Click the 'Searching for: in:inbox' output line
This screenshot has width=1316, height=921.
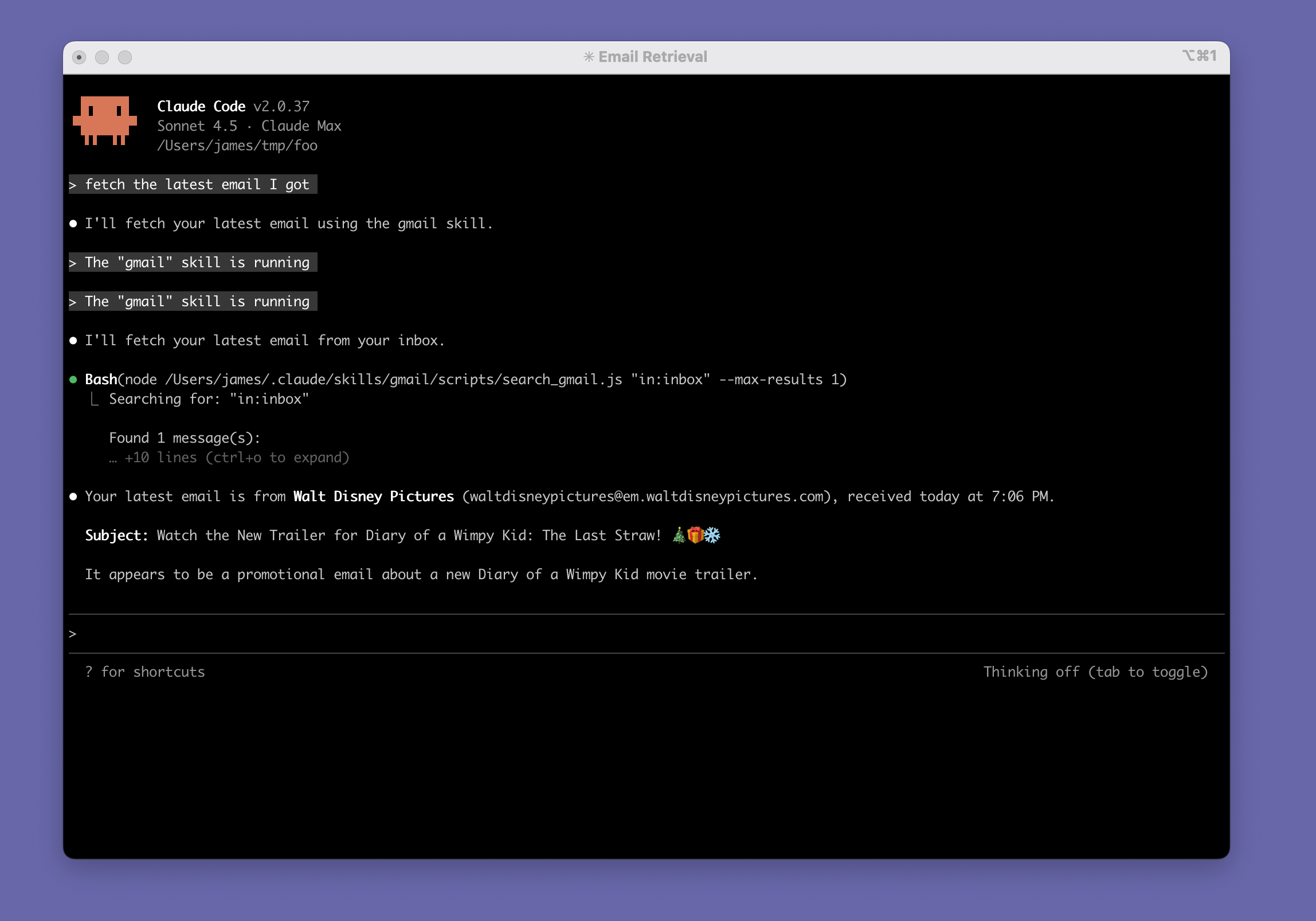coord(209,399)
